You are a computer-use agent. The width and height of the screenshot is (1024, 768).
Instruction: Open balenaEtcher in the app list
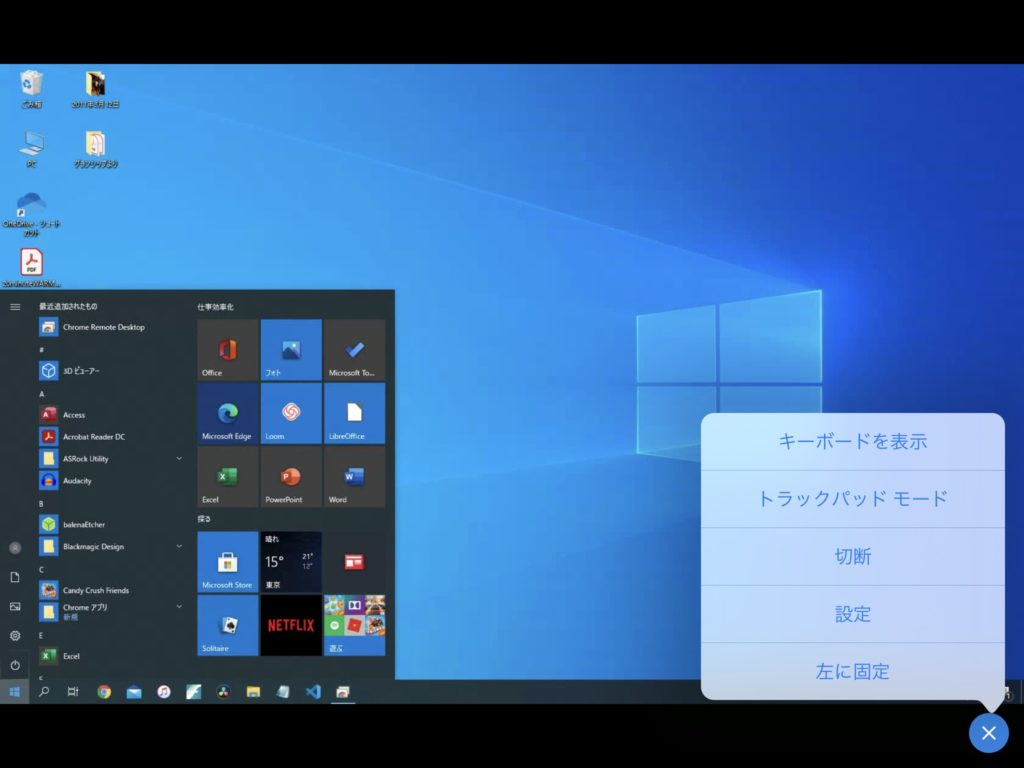click(x=111, y=524)
